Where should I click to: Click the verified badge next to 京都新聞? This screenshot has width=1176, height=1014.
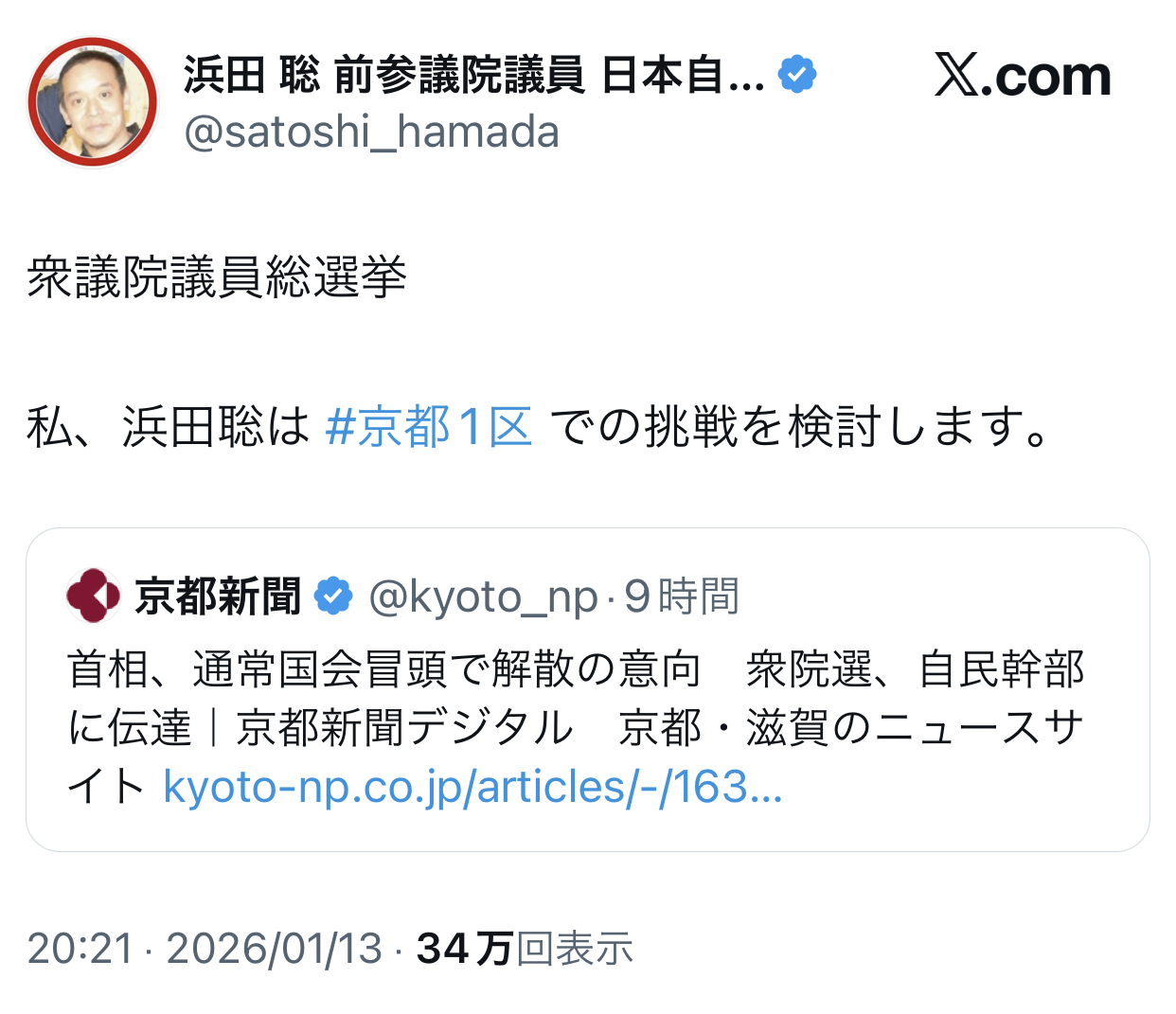click(x=333, y=596)
